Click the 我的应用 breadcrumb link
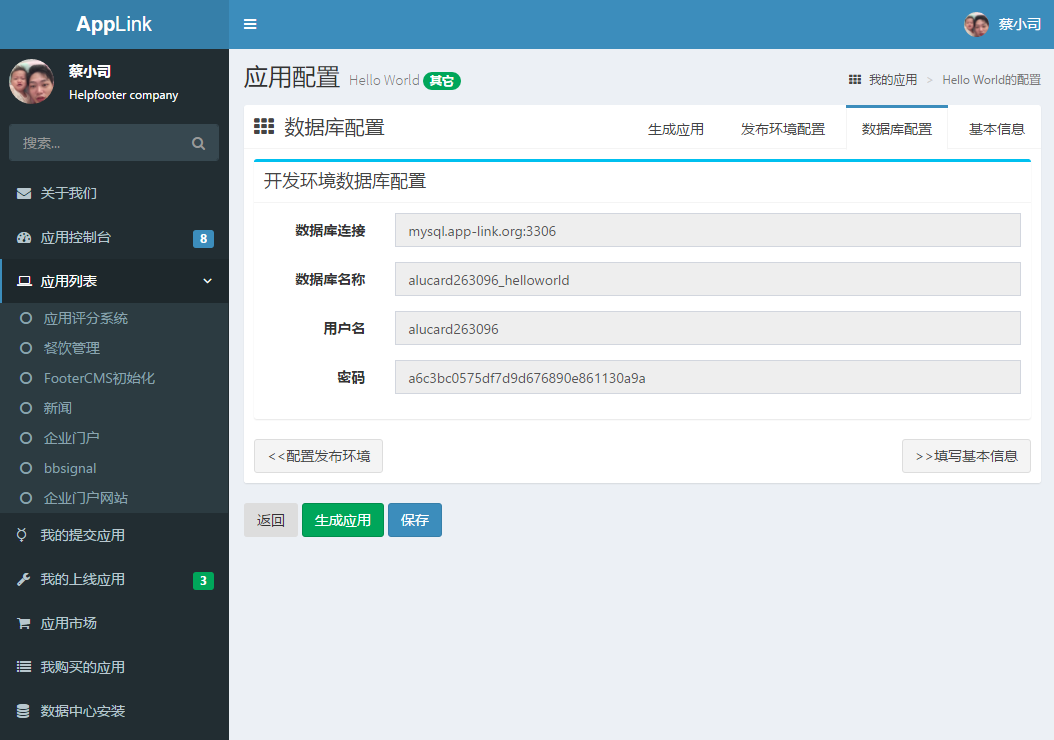The width and height of the screenshot is (1054, 740). (893, 80)
